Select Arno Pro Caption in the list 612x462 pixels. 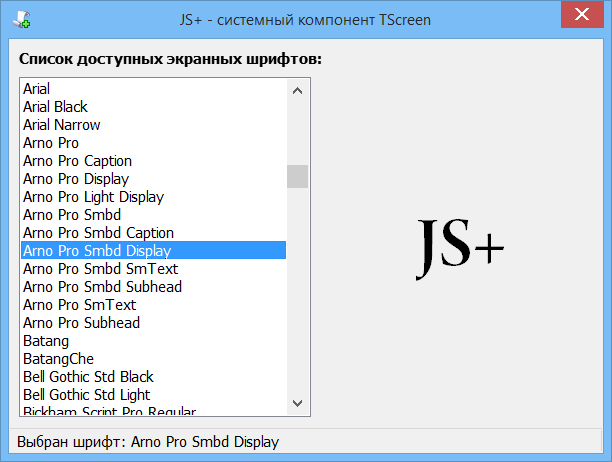[x=153, y=160]
